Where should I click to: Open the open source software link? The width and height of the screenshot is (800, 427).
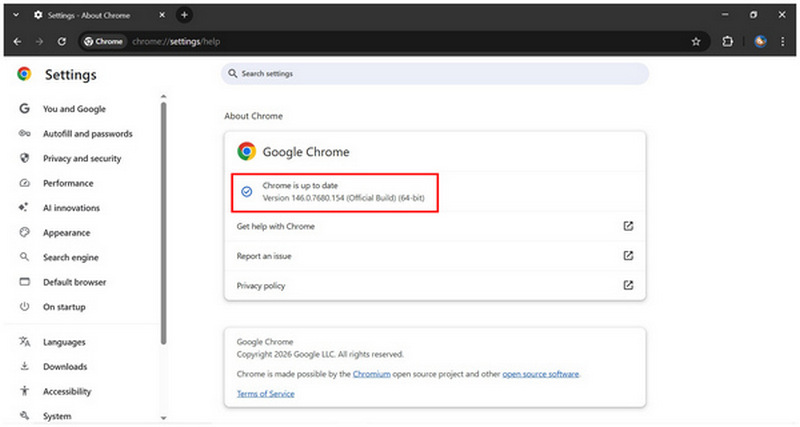click(540, 374)
